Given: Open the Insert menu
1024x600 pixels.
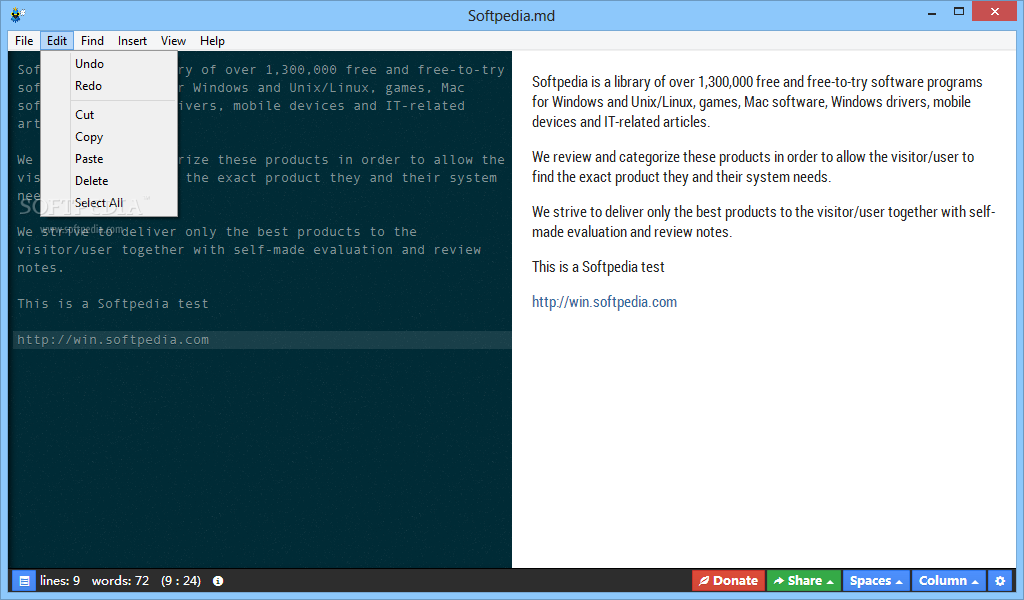Looking at the screenshot, I should coord(132,40).
